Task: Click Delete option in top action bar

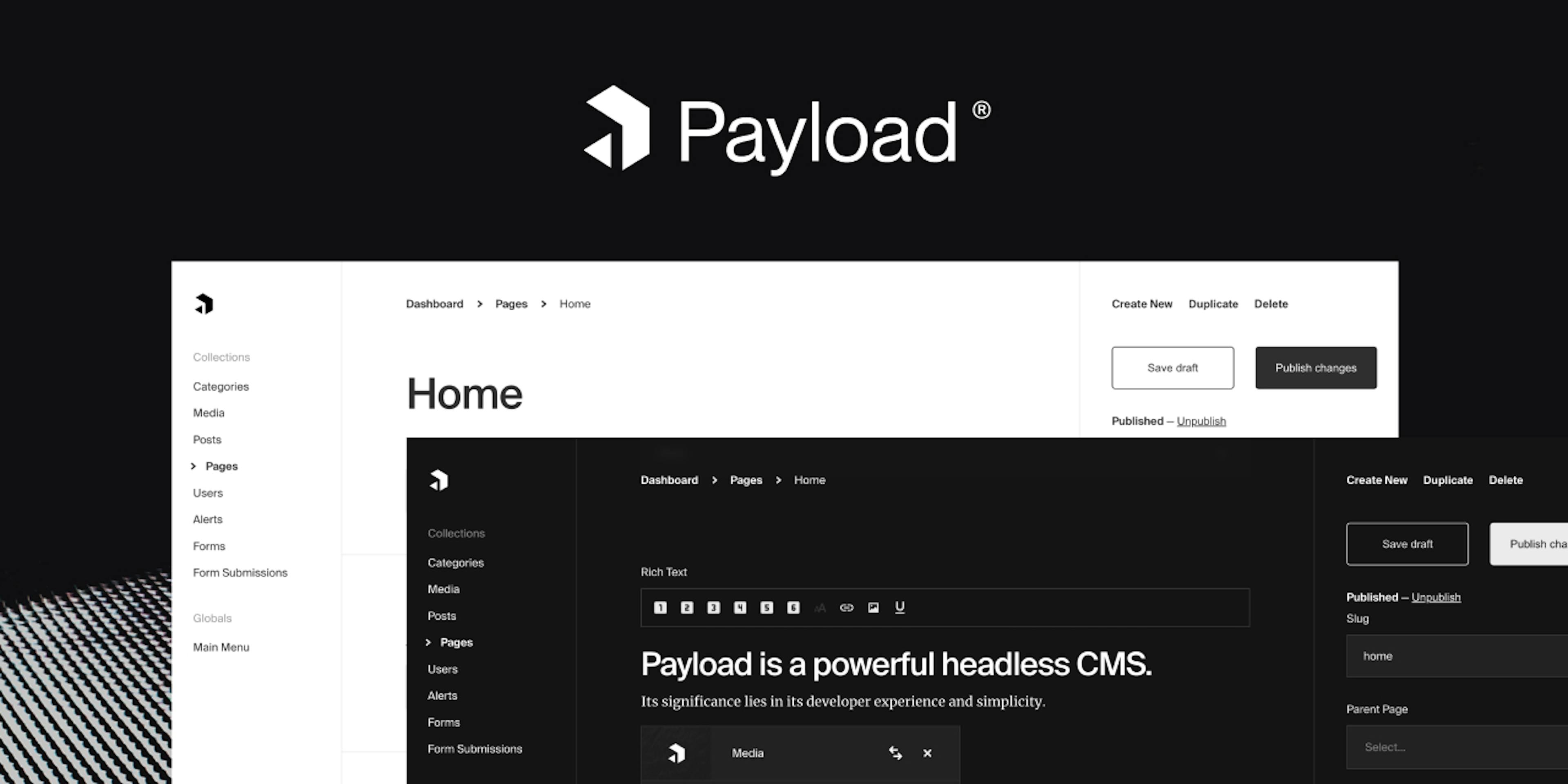Action: coord(1271,303)
